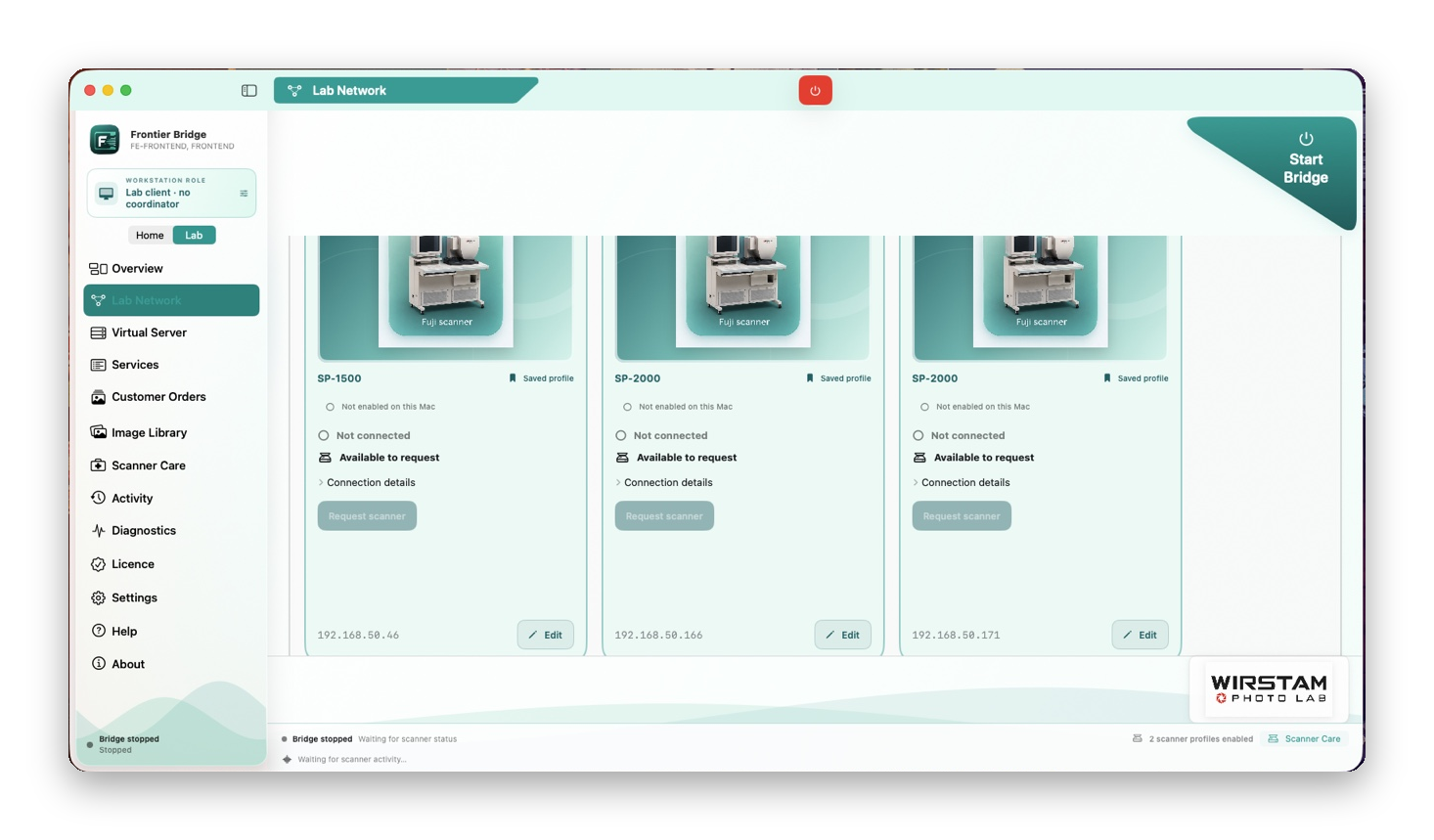The width and height of the screenshot is (1434, 840).
Task: Click the Scanner Care sidebar icon
Action: coord(98,465)
